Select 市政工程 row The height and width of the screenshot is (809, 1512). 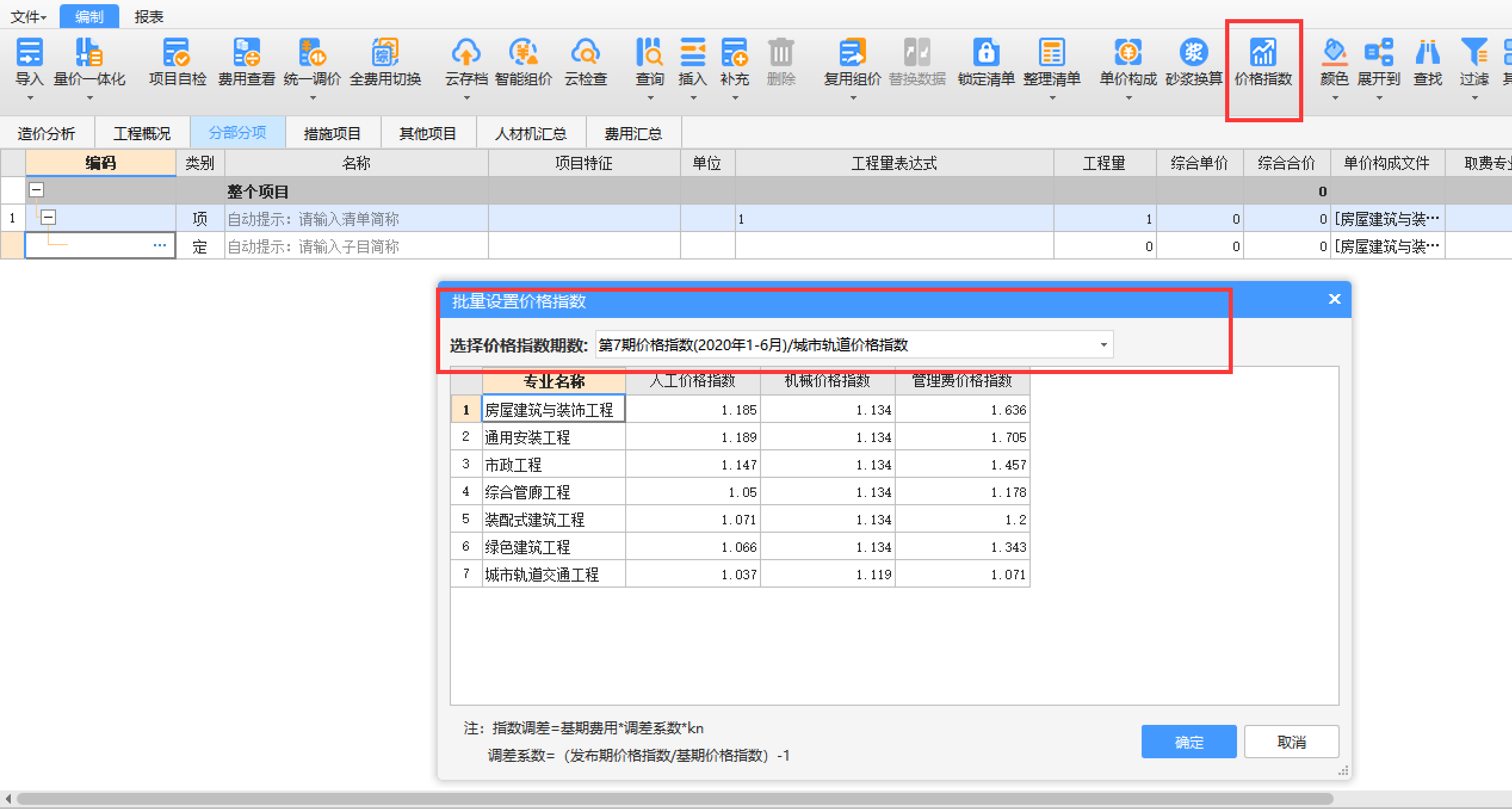(x=740, y=465)
